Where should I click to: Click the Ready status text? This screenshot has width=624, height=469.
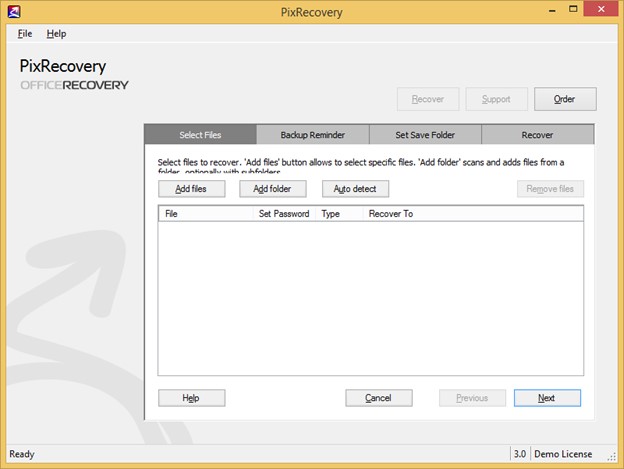[22, 454]
